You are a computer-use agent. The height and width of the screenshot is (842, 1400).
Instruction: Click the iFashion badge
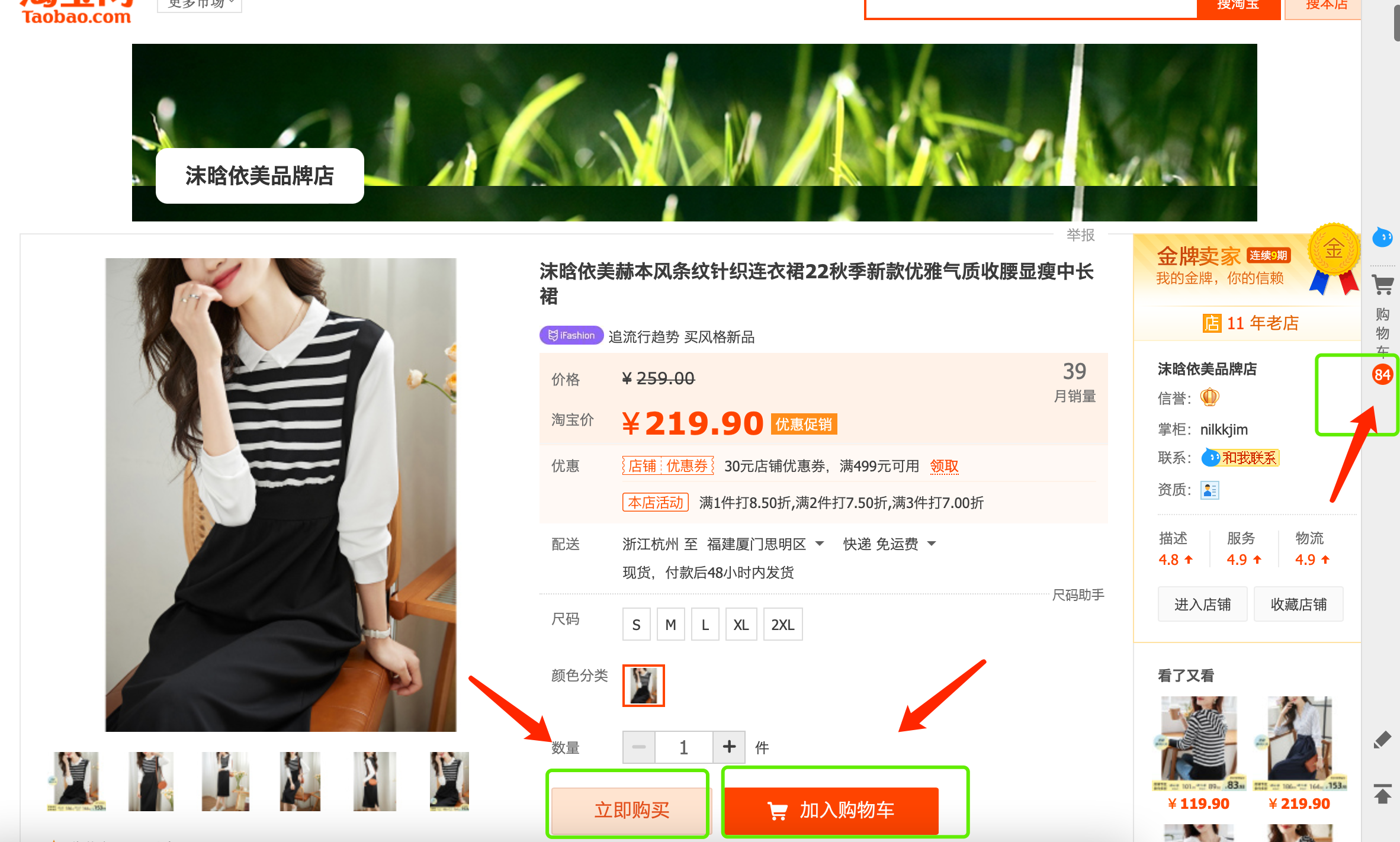571,335
